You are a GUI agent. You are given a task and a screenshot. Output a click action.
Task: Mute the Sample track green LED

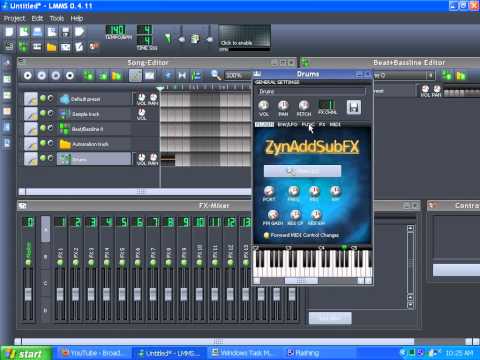[43, 113]
